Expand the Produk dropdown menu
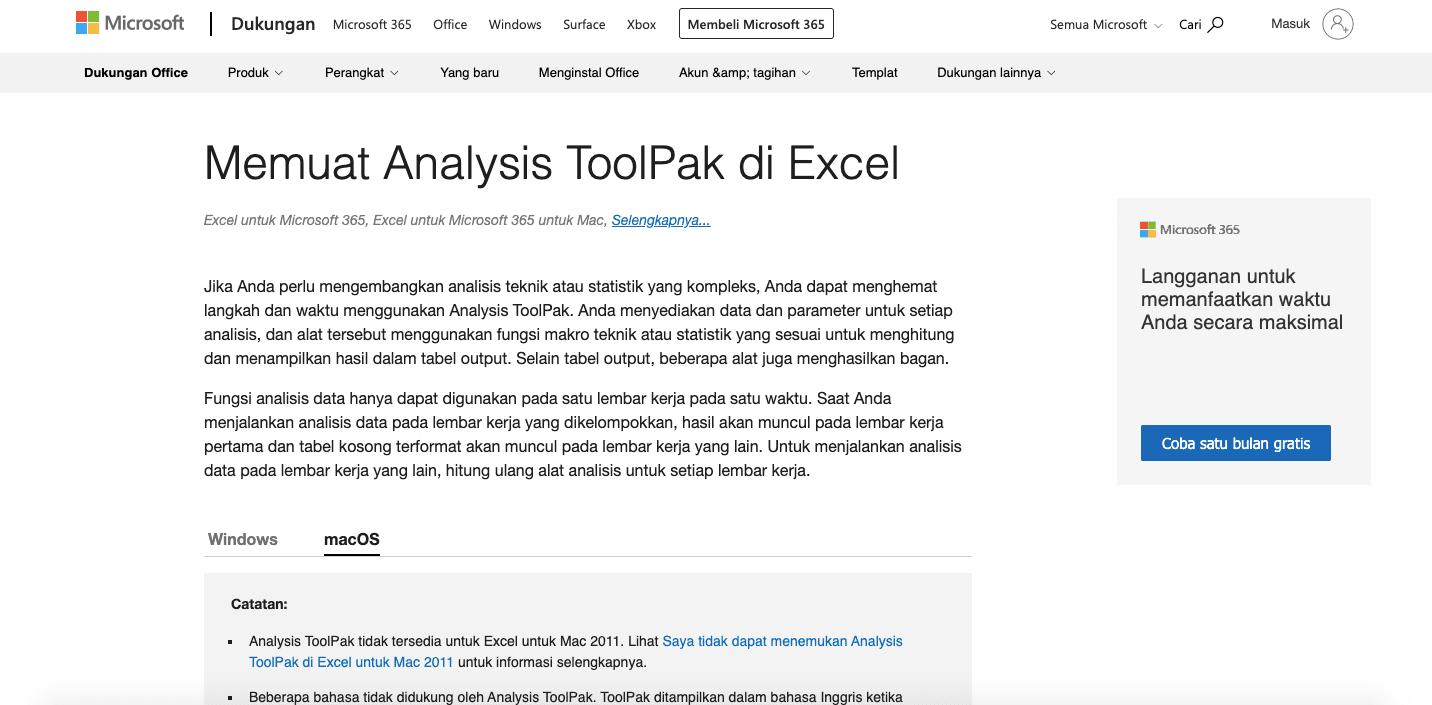Image resolution: width=1432 pixels, height=705 pixels. [255, 72]
